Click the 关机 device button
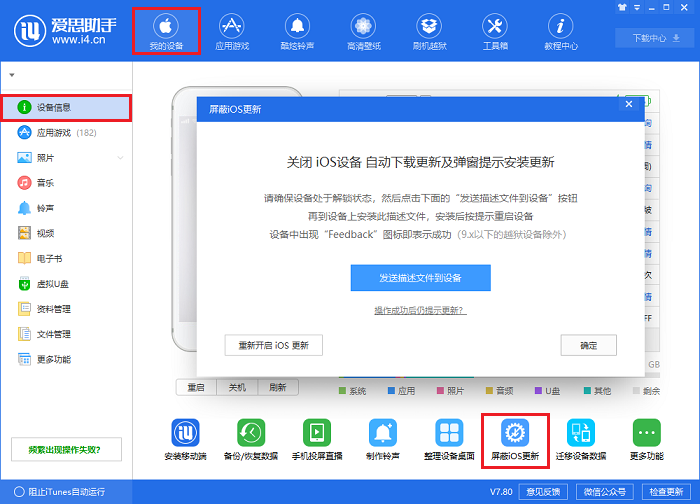This screenshot has width=700, height=504. (237, 387)
